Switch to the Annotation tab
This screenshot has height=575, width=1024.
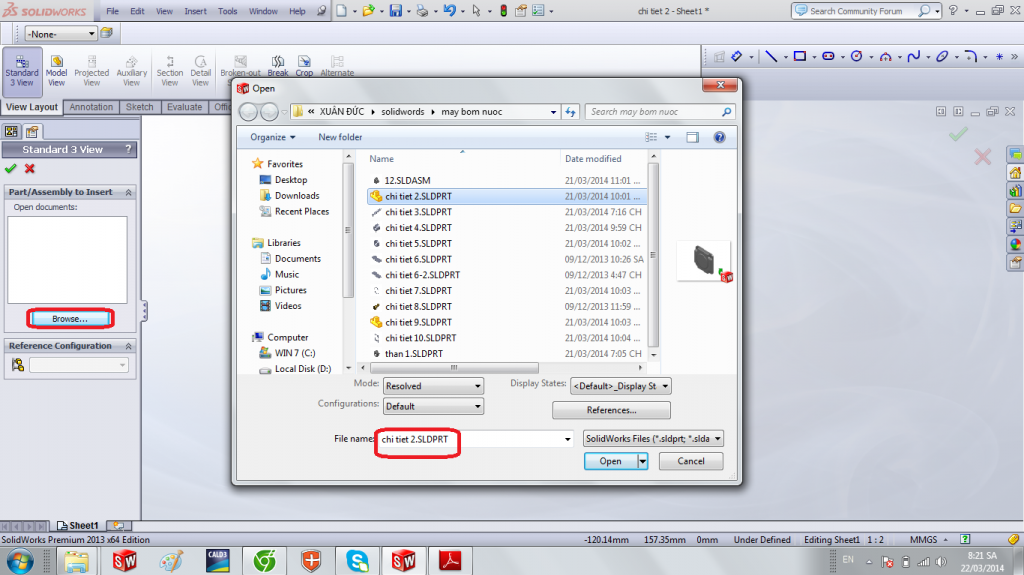[x=91, y=107]
